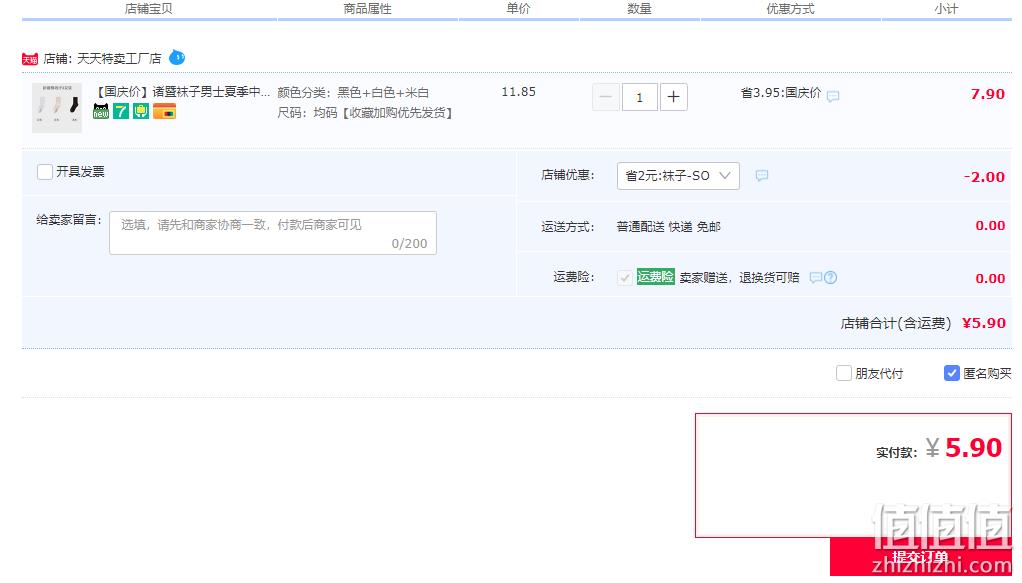
Task: Click the green 运费险 badge
Action: tap(655, 277)
